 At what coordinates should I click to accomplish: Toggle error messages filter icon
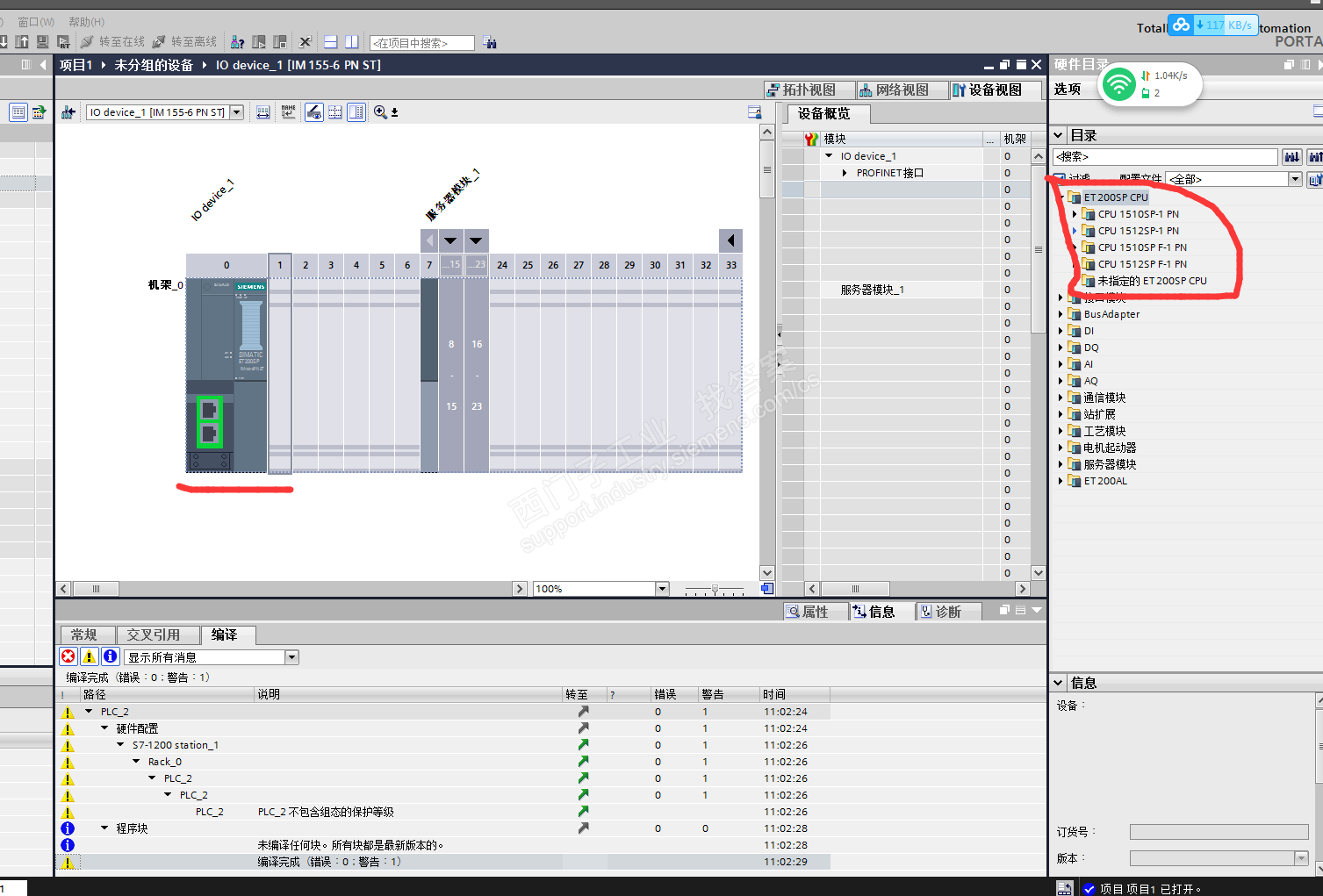pos(68,656)
